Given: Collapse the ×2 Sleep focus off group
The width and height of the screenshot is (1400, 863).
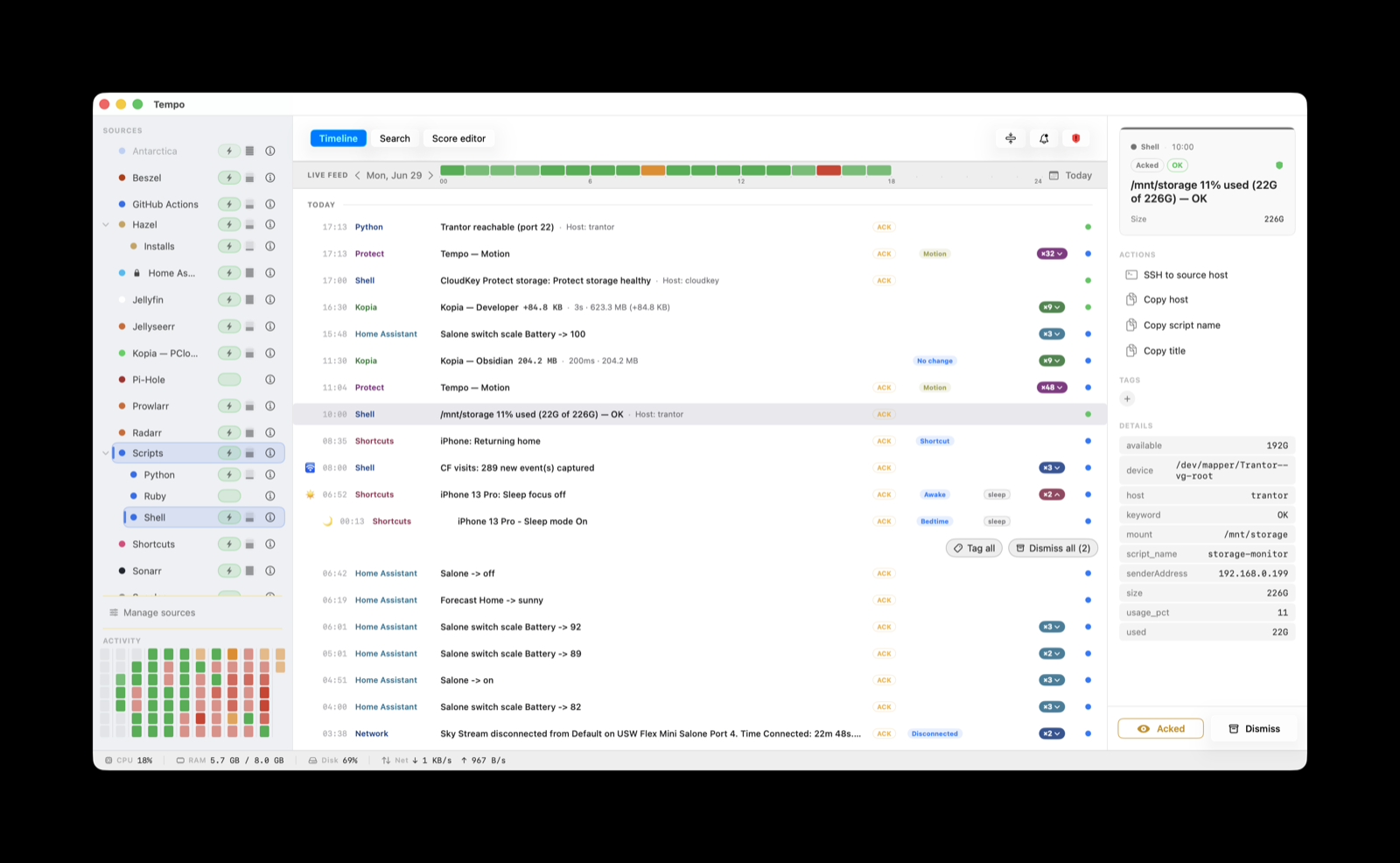Looking at the screenshot, I should (x=1052, y=495).
